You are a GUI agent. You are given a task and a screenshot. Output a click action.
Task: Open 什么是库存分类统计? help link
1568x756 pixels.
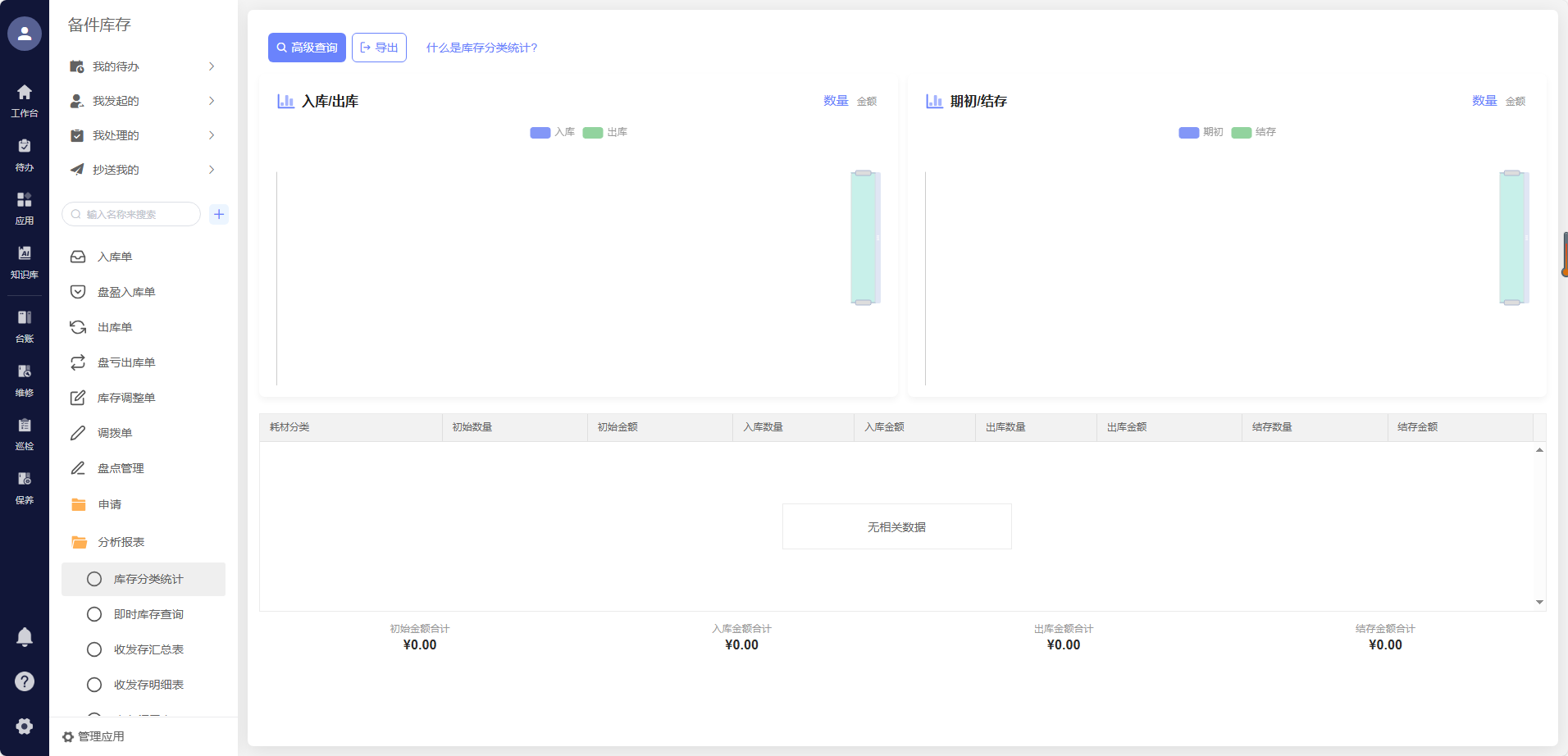point(481,48)
